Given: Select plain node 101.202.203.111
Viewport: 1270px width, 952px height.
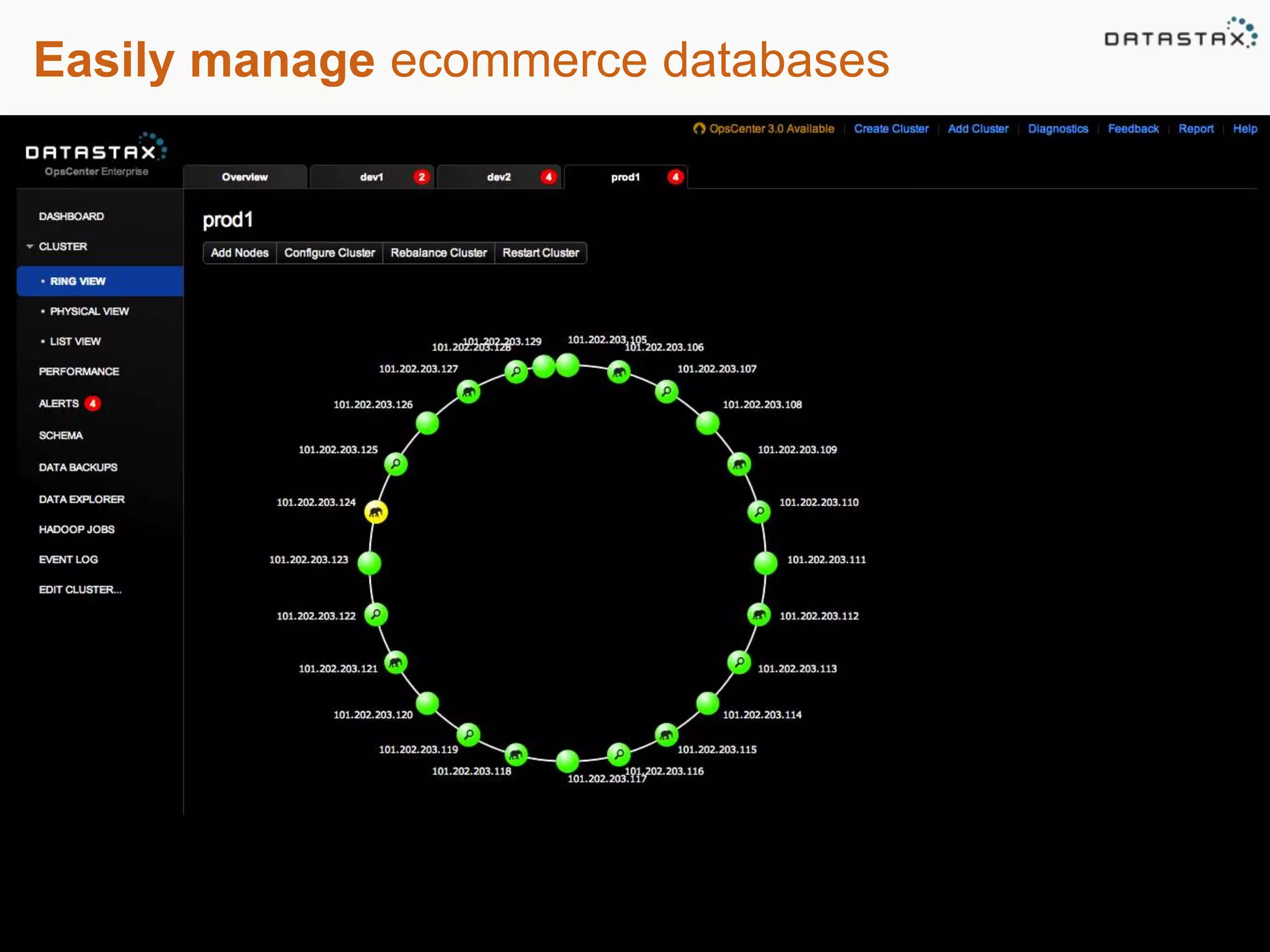Looking at the screenshot, I should tap(766, 563).
